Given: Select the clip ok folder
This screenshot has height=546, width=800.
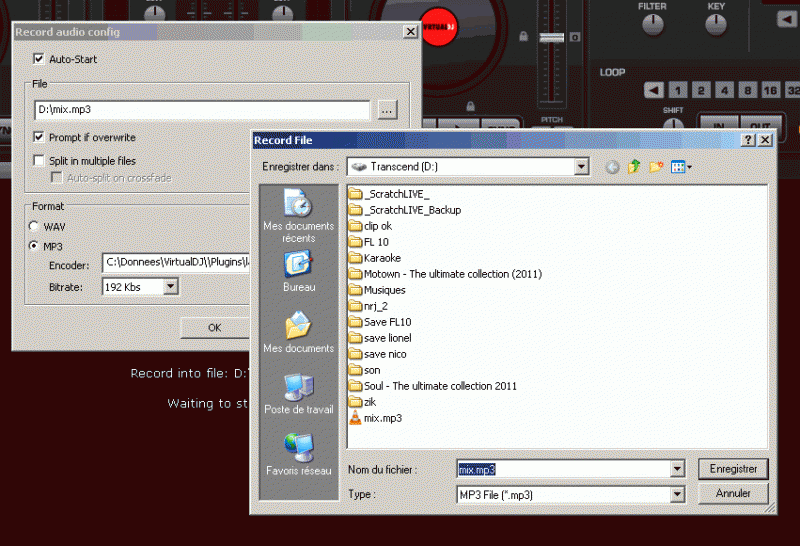Looking at the screenshot, I should (x=370, y=226).
